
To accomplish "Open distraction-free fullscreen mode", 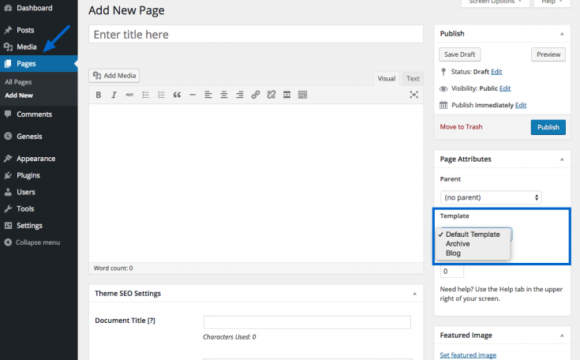I will pyautogui.click(x=414, y=95).
